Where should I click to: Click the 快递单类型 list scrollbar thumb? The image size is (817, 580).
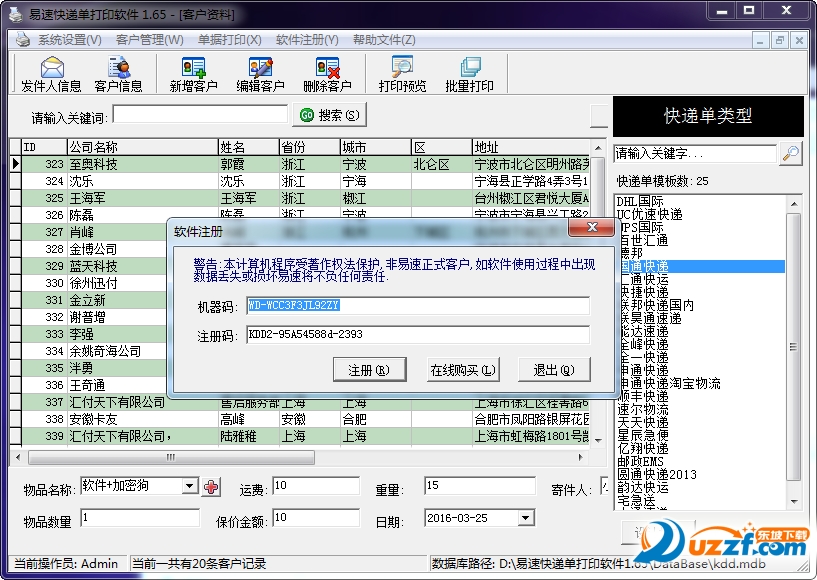pyautogui.click(x=794, y=347)
